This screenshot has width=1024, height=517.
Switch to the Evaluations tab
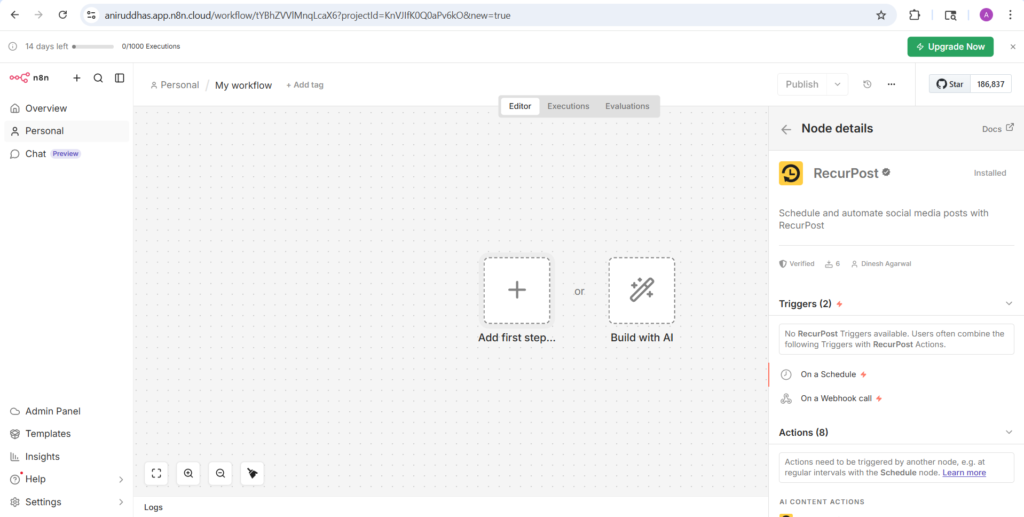[x=627, y=106]
